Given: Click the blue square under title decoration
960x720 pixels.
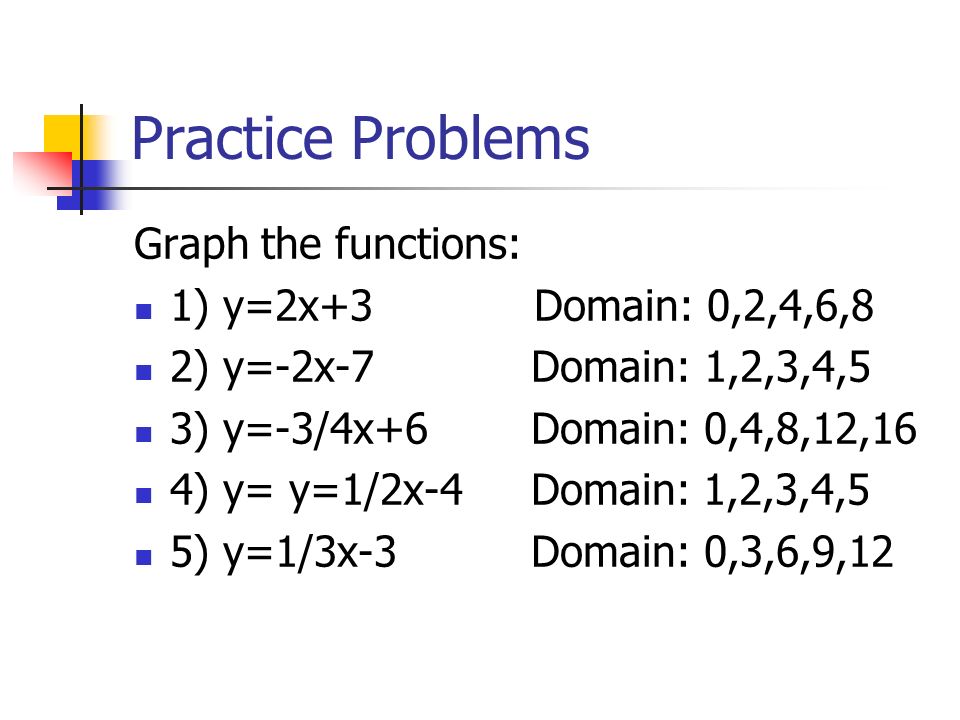Looking at the screenshot, I should click(91, 185).
